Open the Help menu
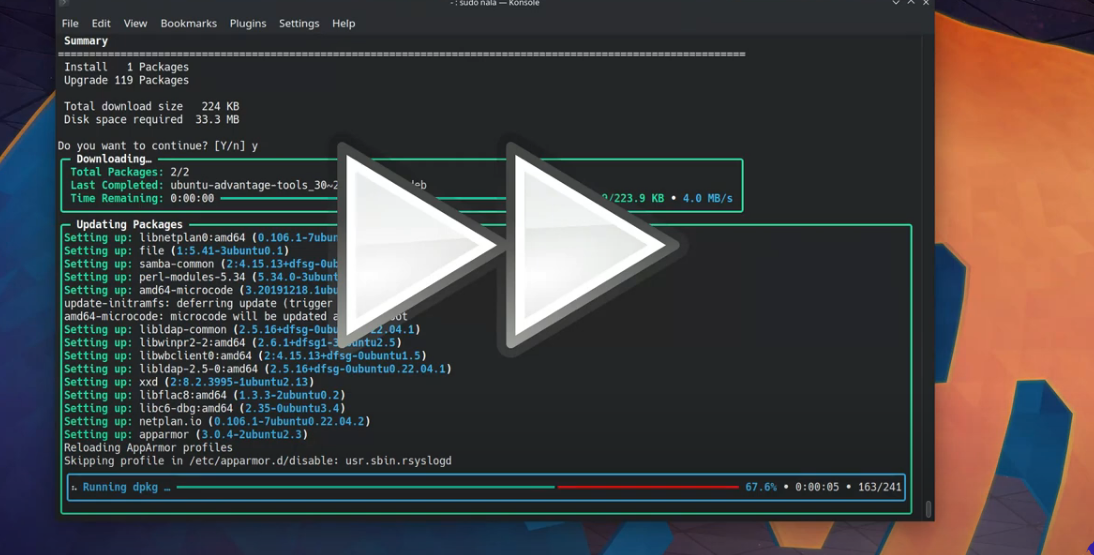1094x555 pixels. click(x=343, y=23)
